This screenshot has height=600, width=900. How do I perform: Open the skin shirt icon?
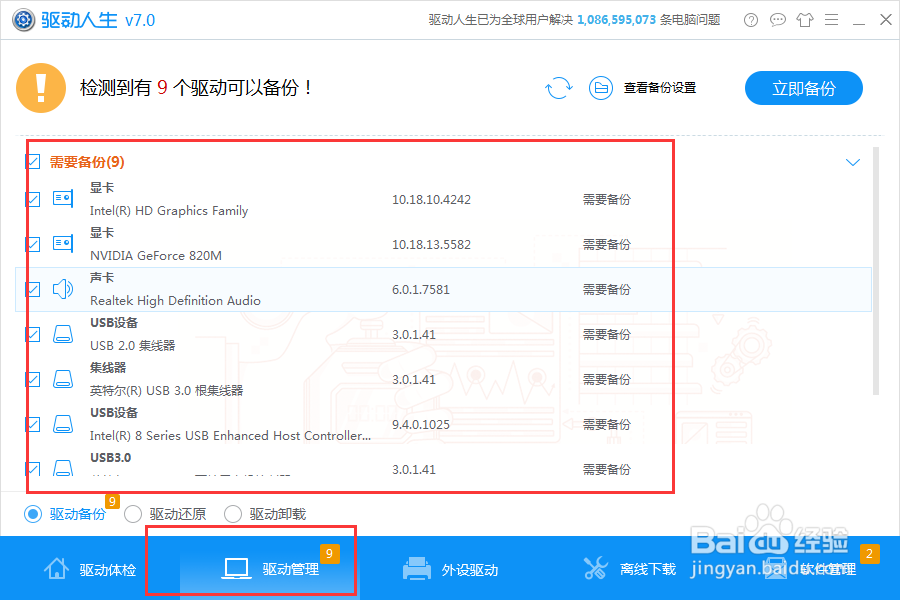(x=805, y=20)
